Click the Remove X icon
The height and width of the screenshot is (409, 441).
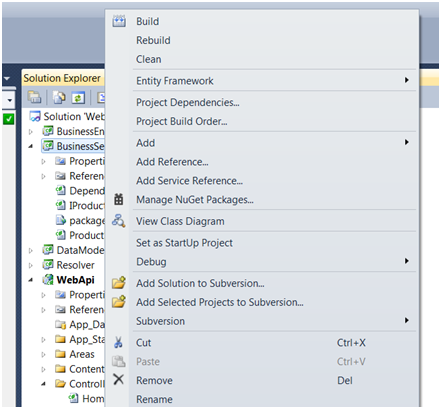coord(118,380)
